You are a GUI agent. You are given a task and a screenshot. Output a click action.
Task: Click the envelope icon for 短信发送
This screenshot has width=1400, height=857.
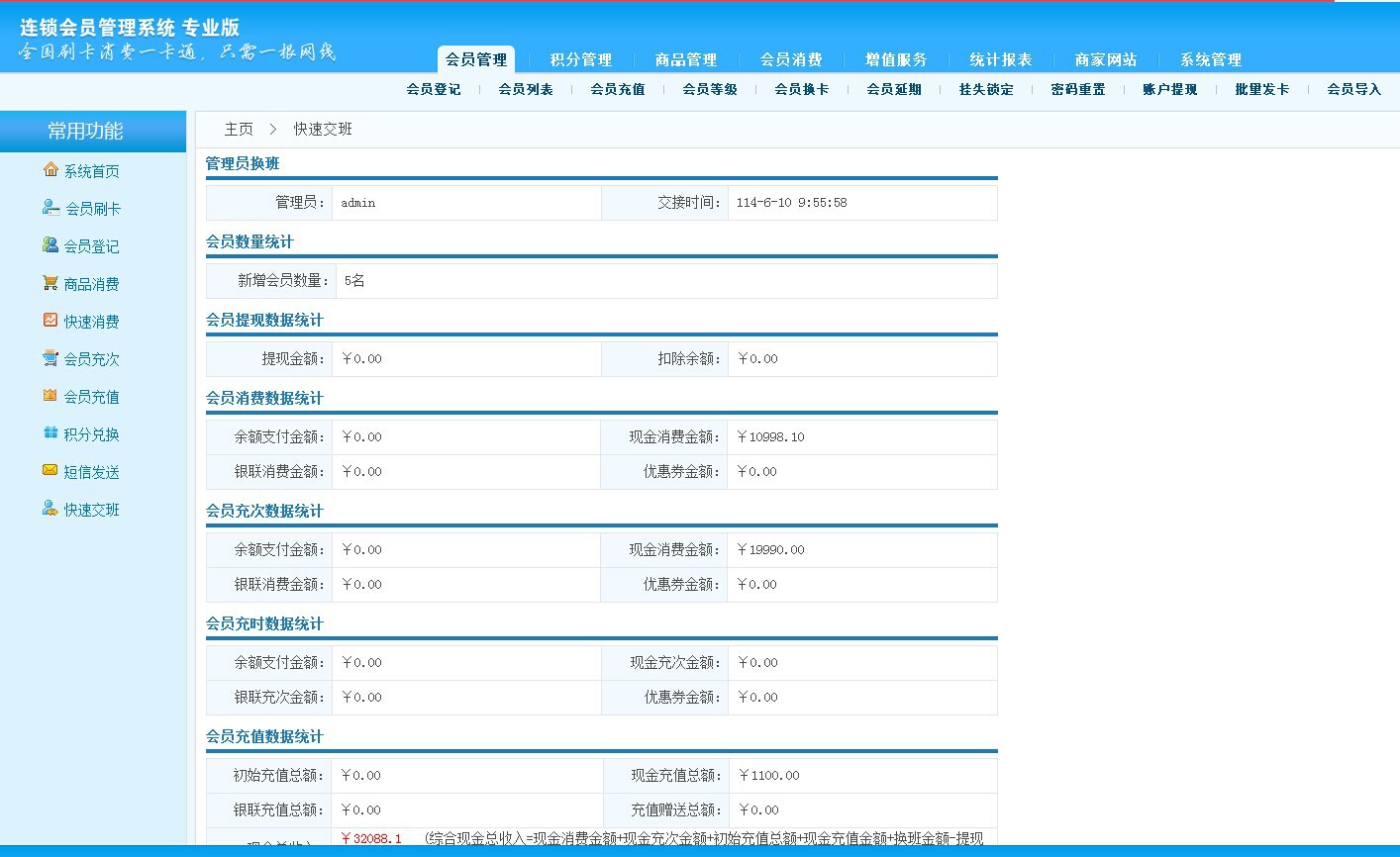click(50, 471)
